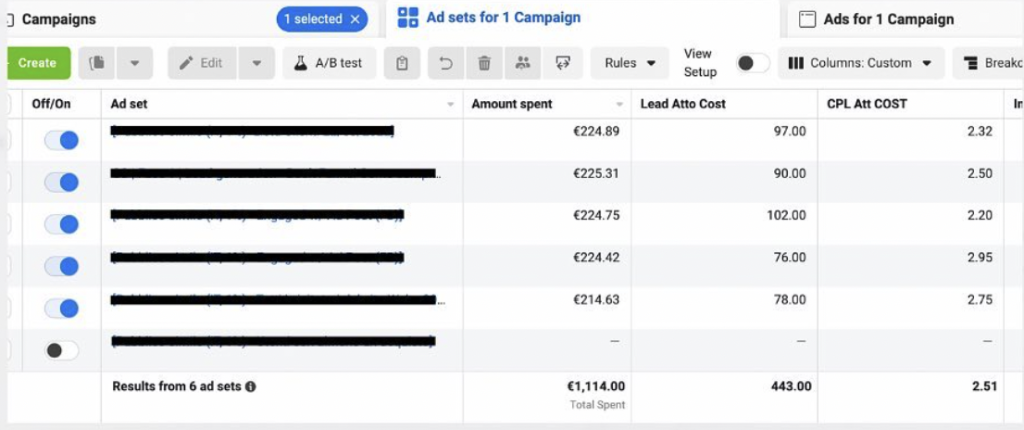This screenshot has height=430, width=1024.
Task: Click the Delete trash icon
Action: tap(484, 63)
